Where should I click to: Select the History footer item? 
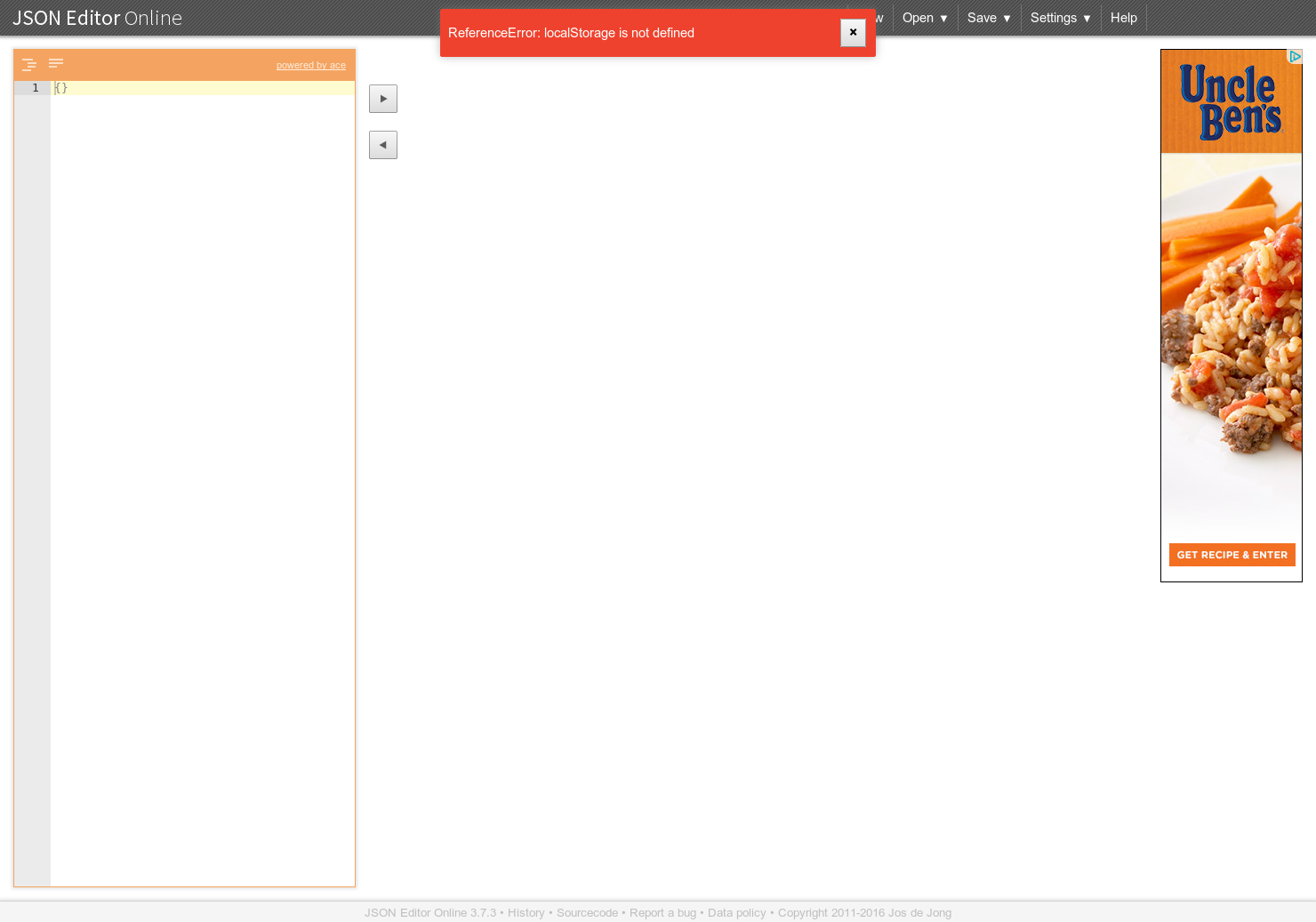[x=526, y=912]
